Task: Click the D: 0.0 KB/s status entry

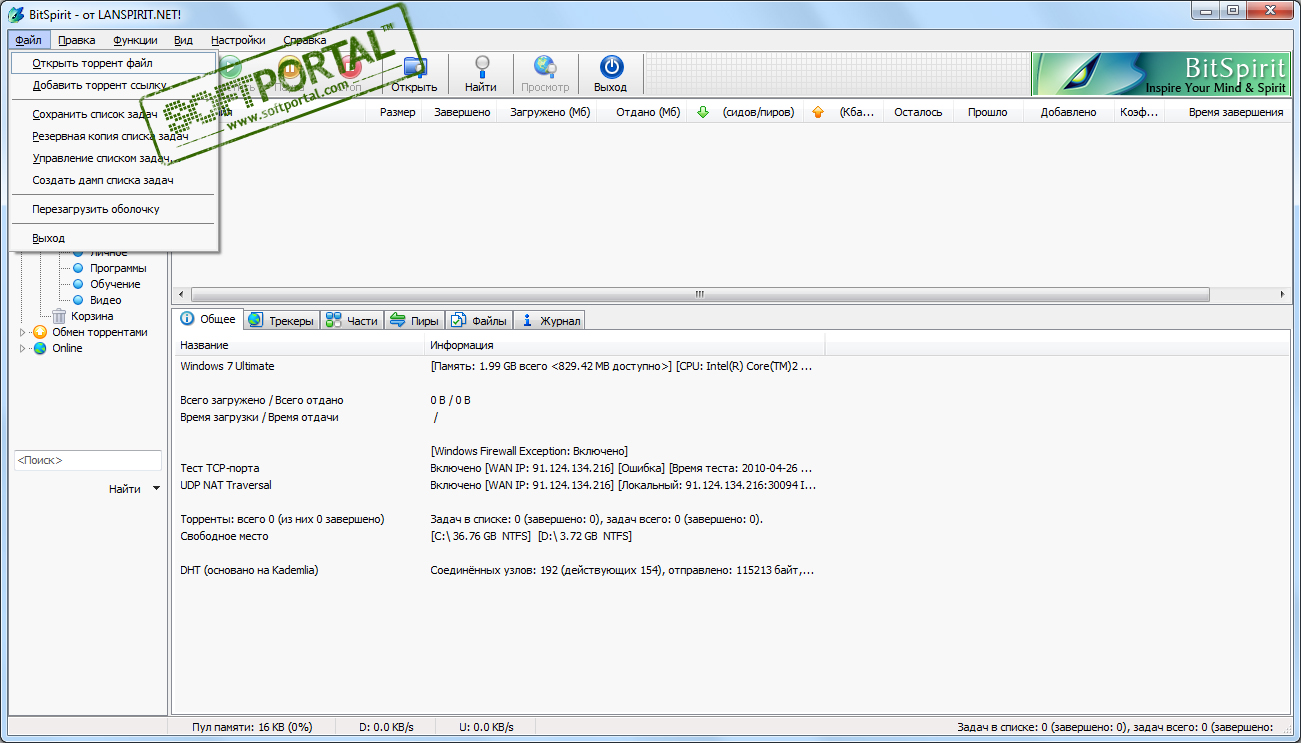Action: (386, 727)
